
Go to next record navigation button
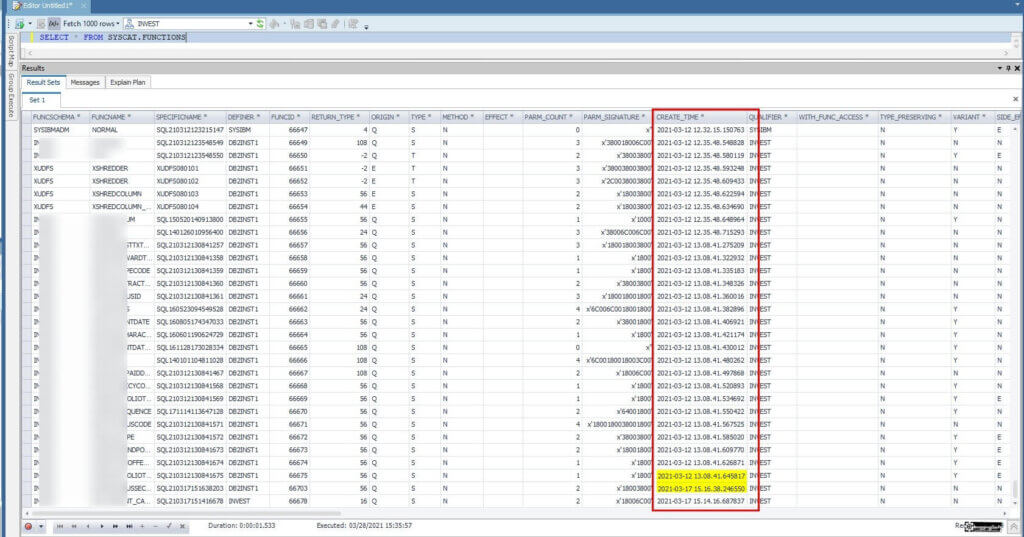click(x=102, y=526)
